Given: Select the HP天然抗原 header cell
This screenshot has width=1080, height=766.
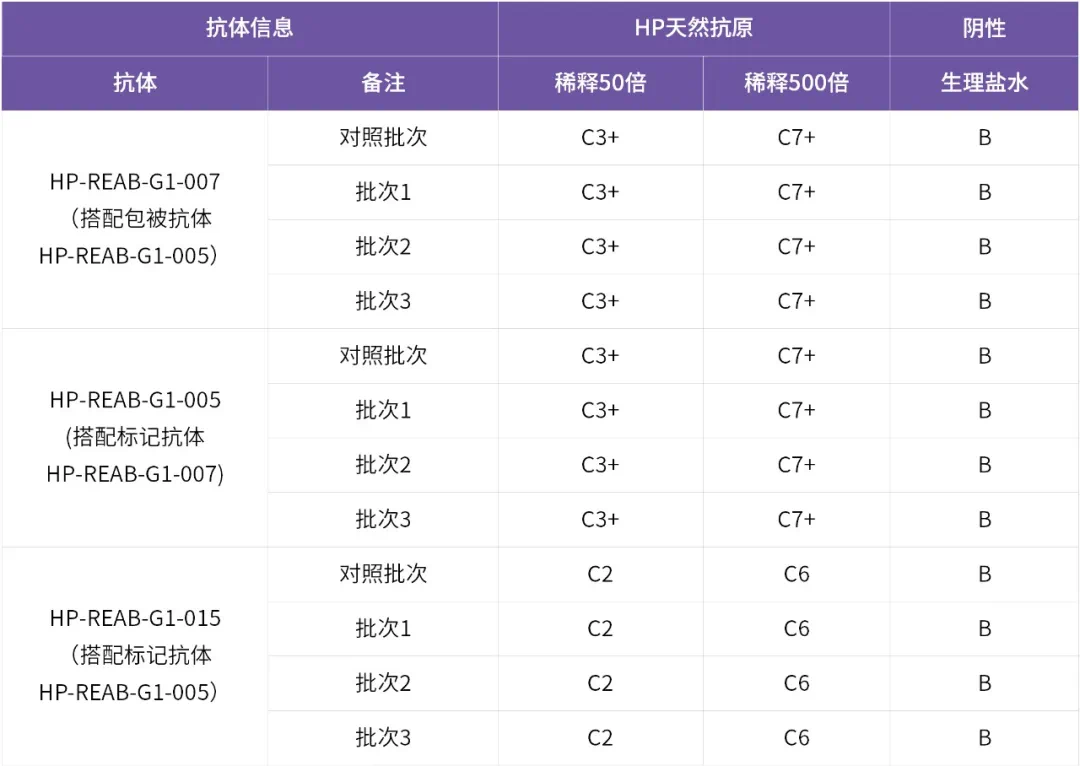Looking at the screenshot, I should pos(693,28).
